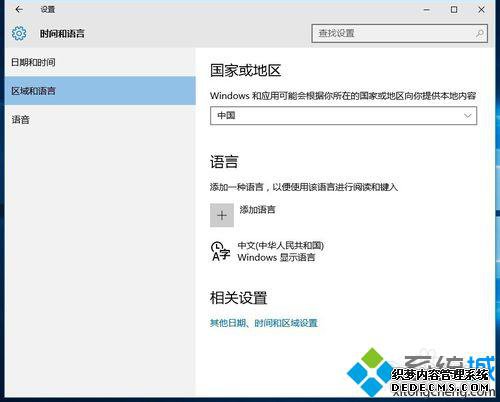
Task: Minimize the settings window
Action: pyautogui.click(x=426, y=10)
